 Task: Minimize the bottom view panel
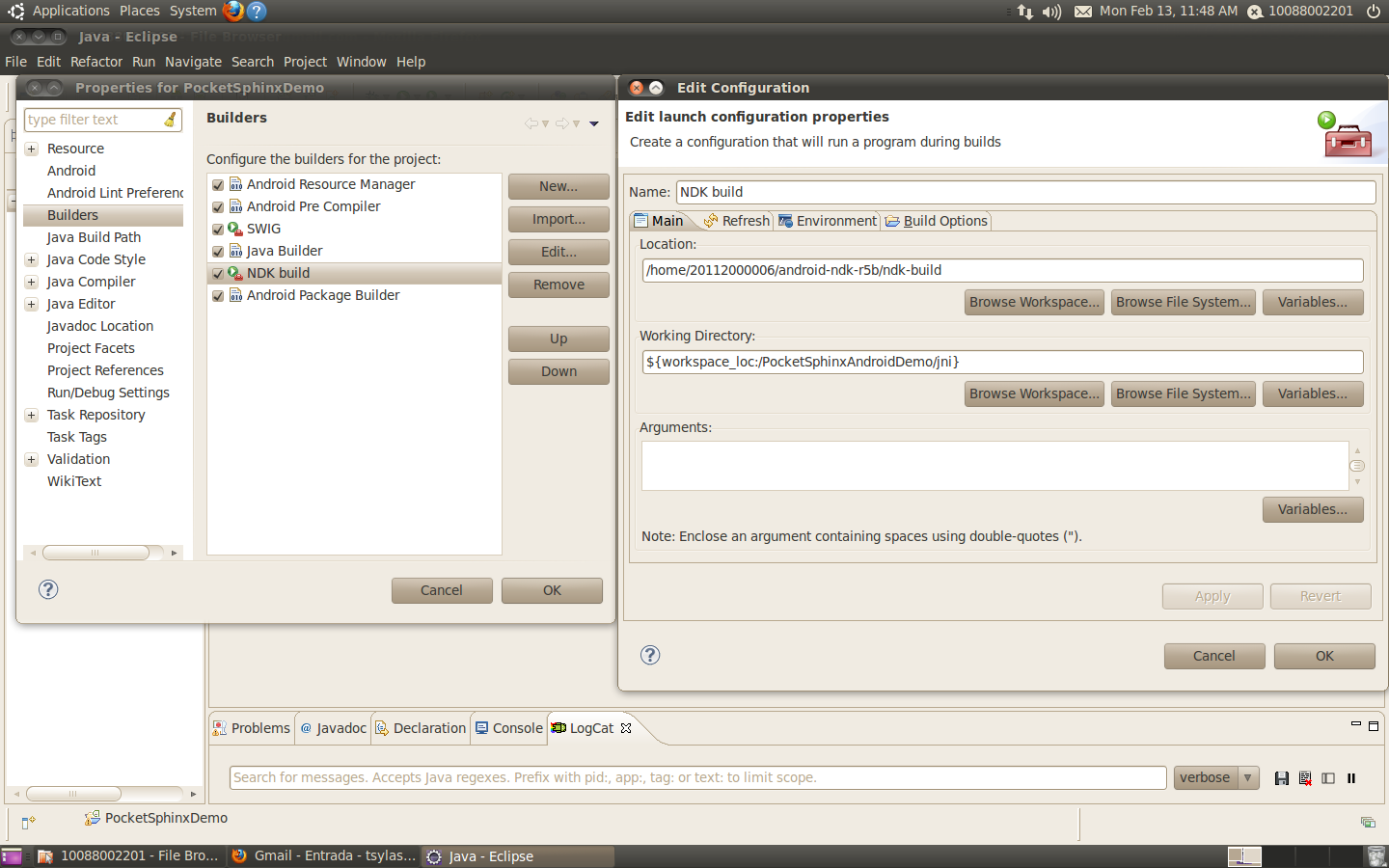(1355, 724)
